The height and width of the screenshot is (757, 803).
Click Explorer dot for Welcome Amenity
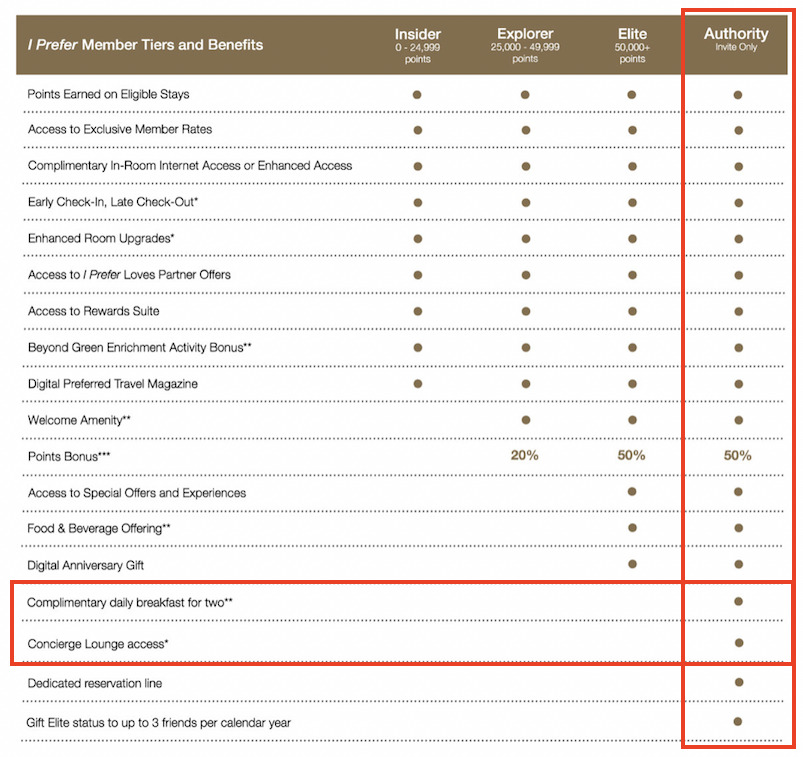(x=526, y=420)
